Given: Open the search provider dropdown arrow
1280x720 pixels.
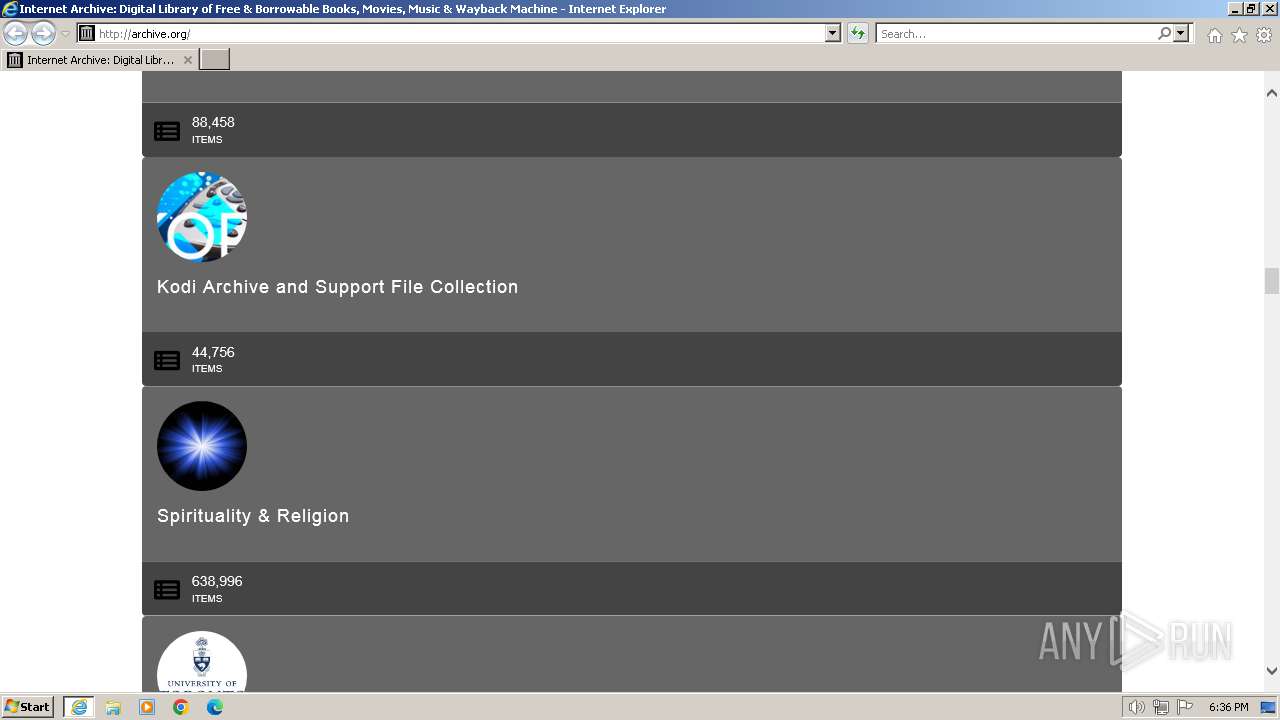Looking at the screenshot, I should coord(1181,33).
